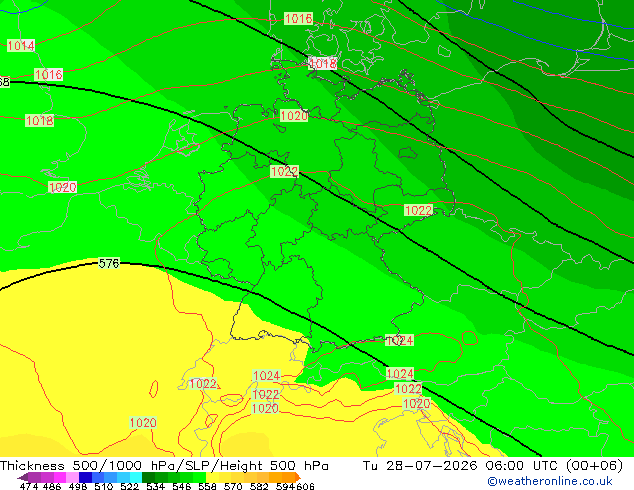Image resolution: width=634 pixels, height=490 pixels.
Task: Select the 510 legend value
Action: coord(103,486)
